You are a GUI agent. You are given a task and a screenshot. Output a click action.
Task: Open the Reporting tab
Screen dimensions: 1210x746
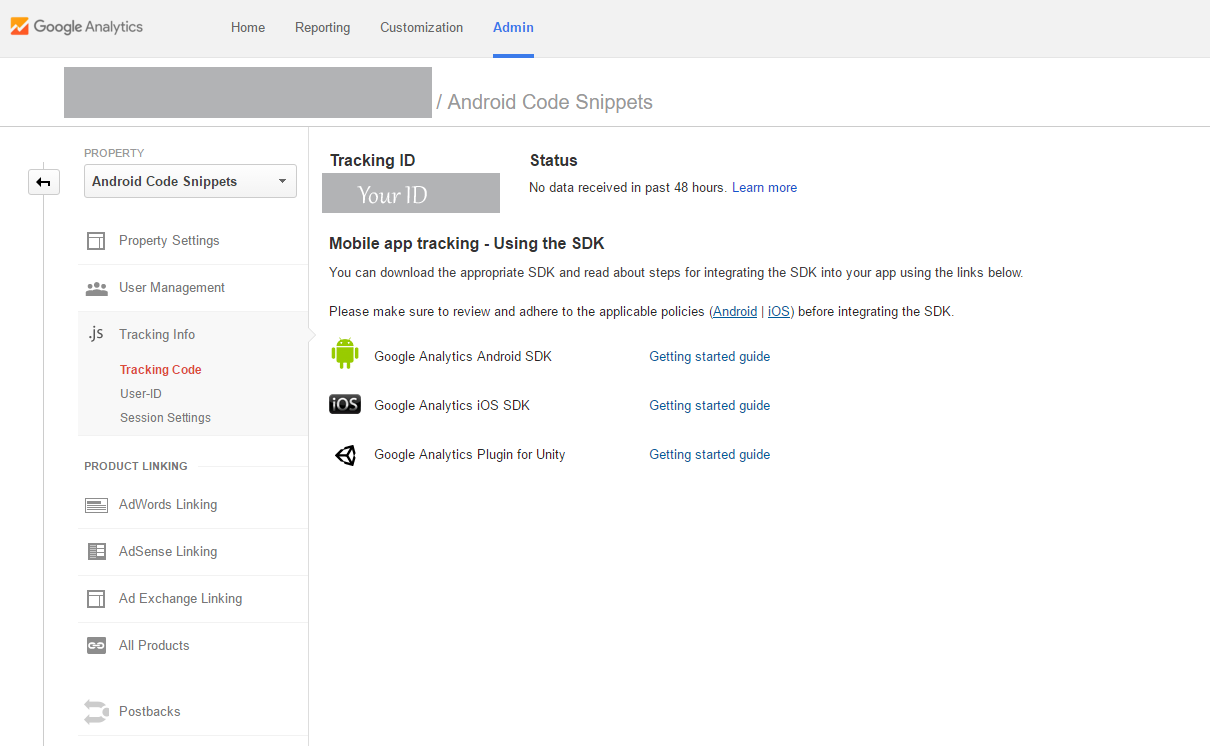[x=322, y=28]
